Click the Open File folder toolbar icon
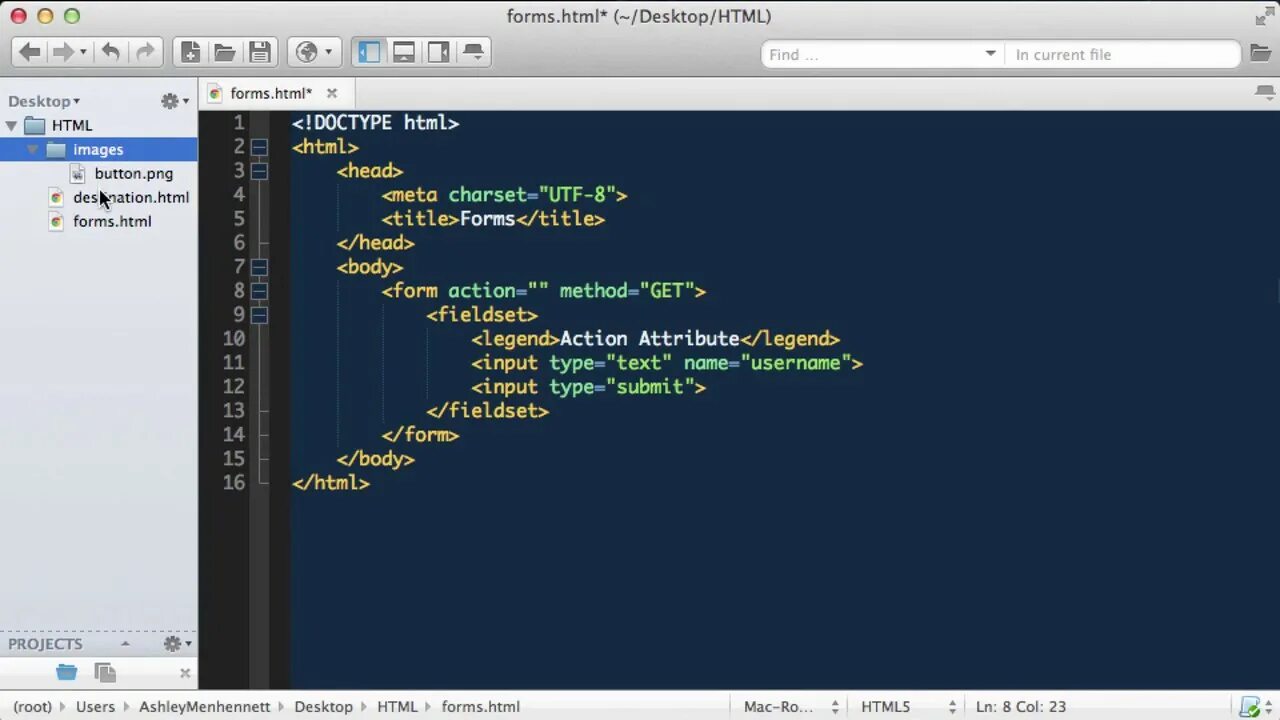Screen dimensions: 1280x720 click(x=225, y=52)
